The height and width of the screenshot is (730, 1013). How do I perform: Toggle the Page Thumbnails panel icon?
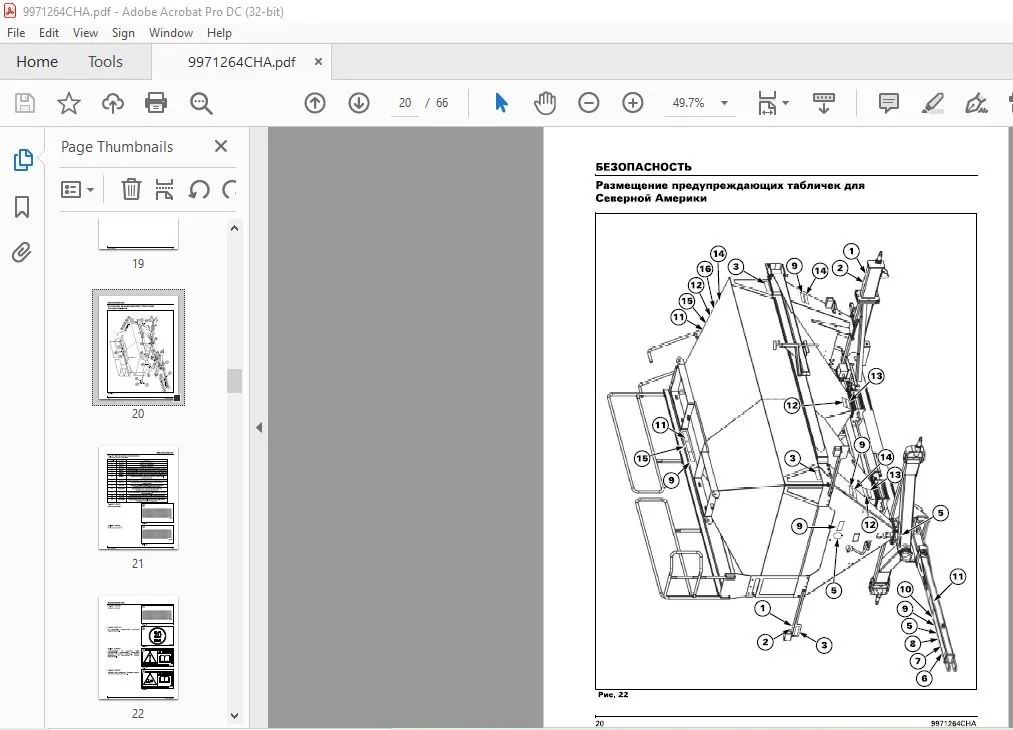pos(23,160)
